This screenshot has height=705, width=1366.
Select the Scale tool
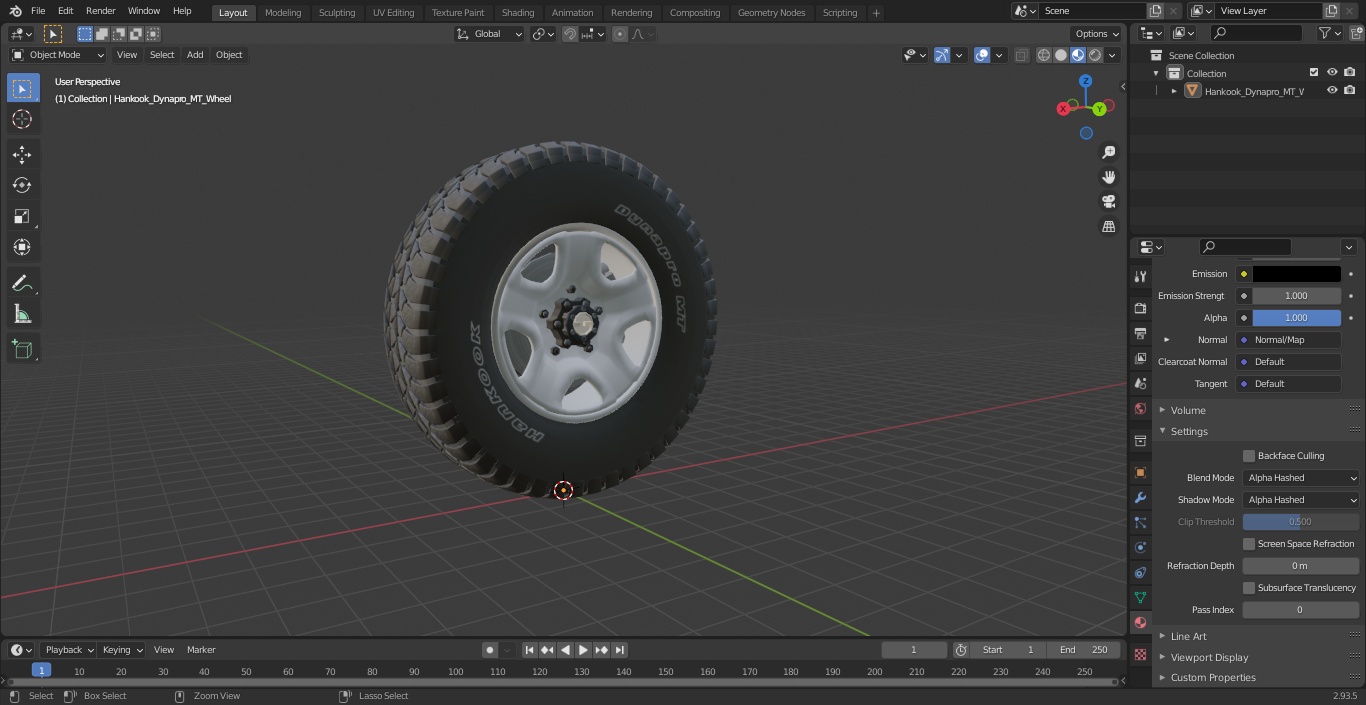pyautogui.click(x=22, y=216)
